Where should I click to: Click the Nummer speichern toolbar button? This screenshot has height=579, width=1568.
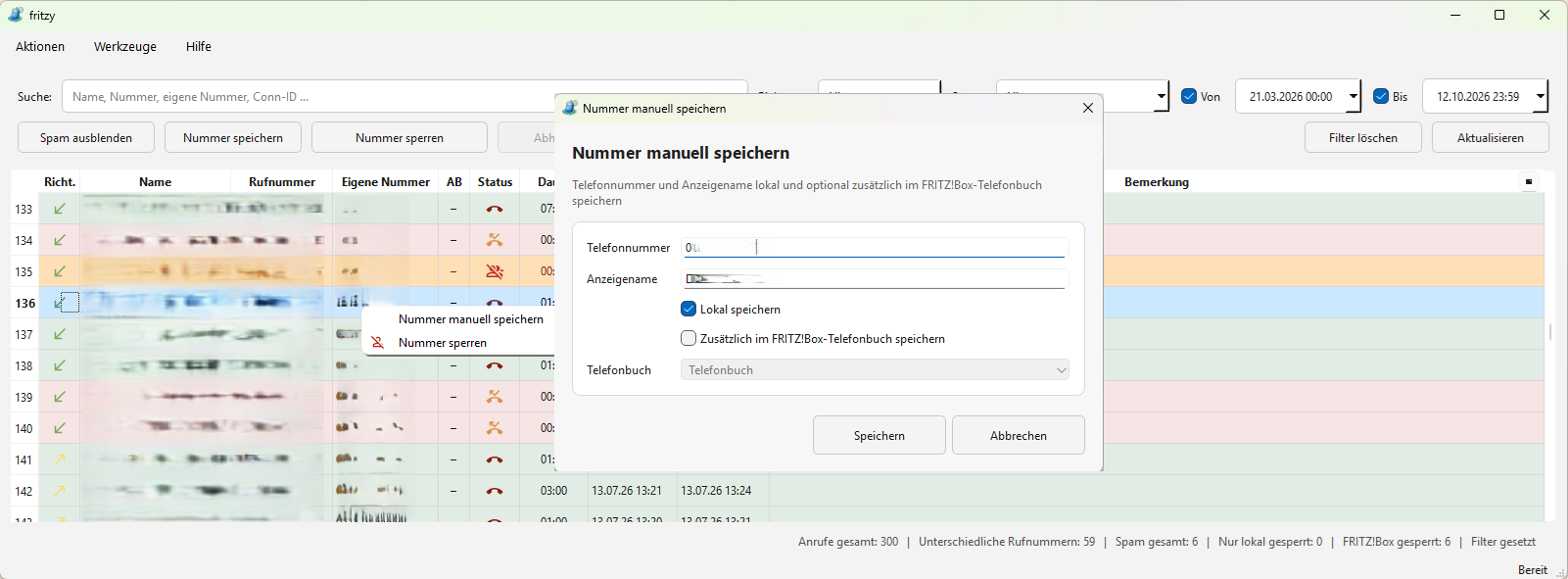pos(233,137)
